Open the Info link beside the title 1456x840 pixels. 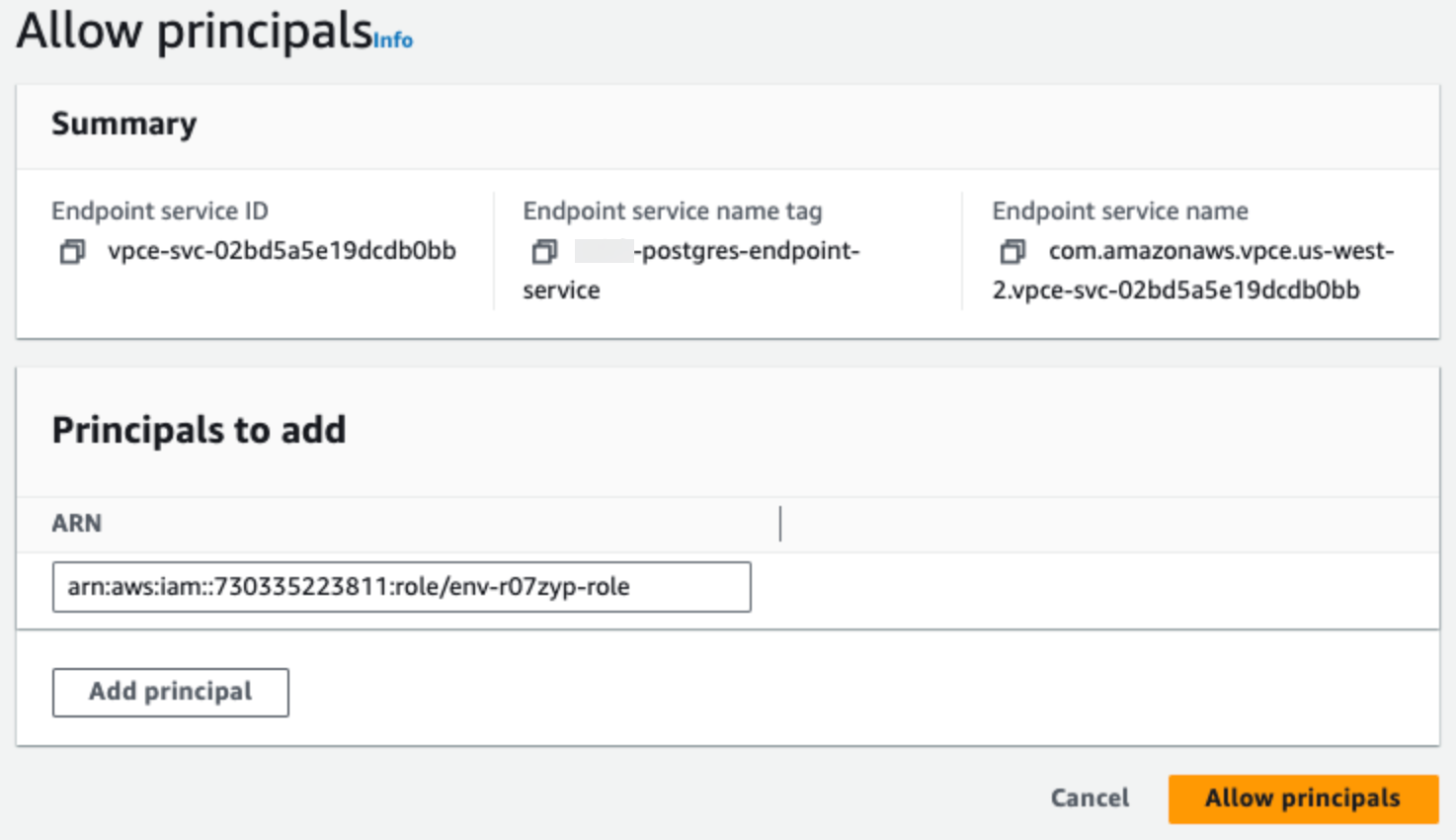(393, 41)
